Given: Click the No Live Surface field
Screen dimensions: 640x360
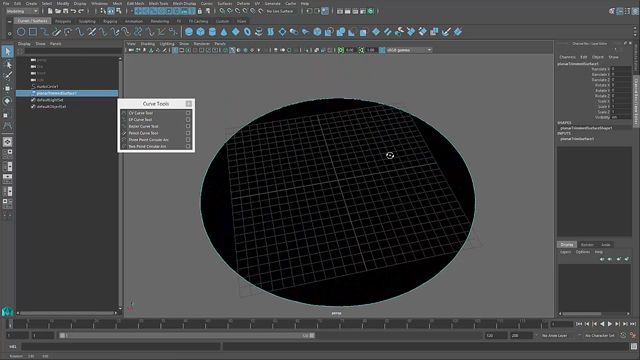Looking at the screenshot, I should 280,11.
